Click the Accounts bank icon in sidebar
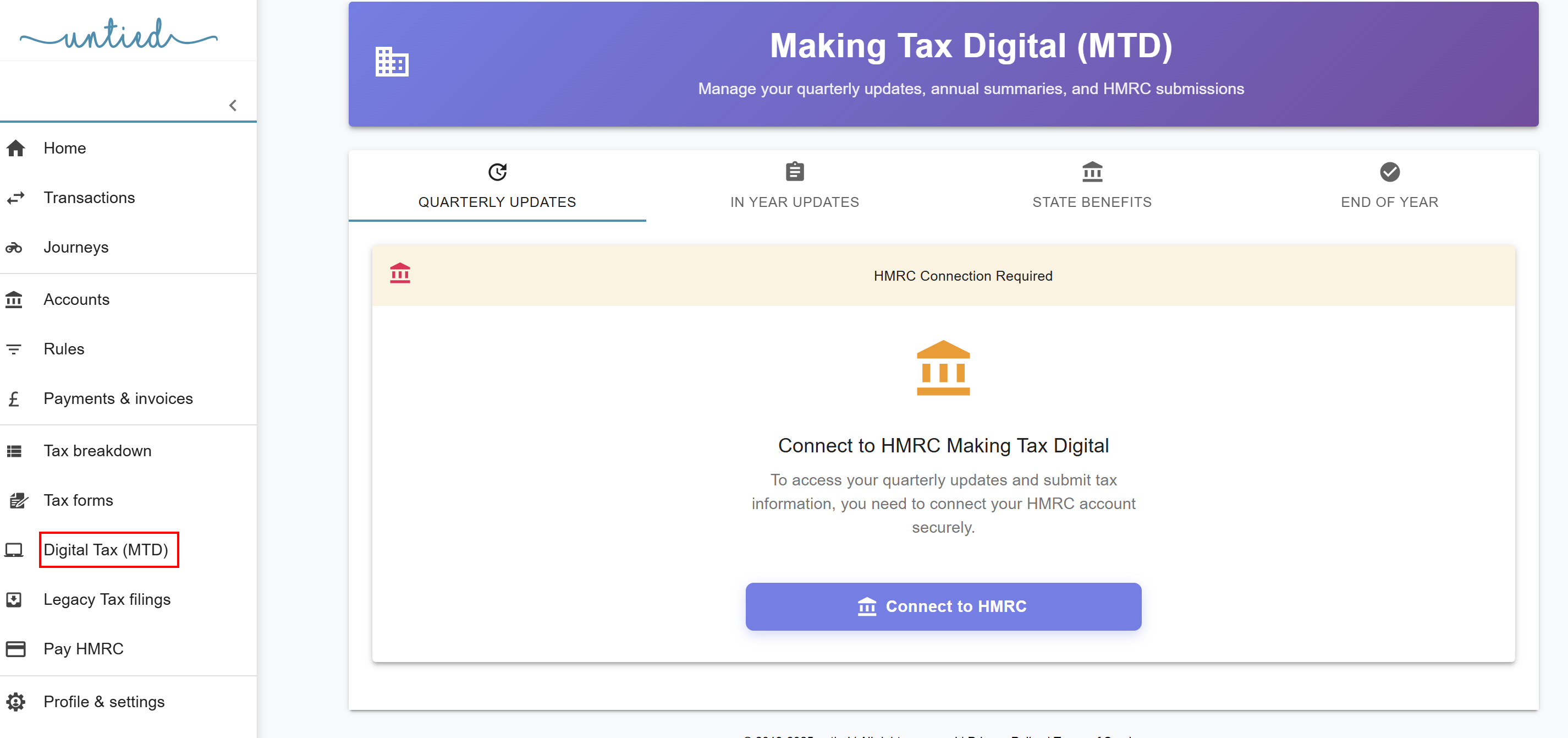 tap(14, 299)
